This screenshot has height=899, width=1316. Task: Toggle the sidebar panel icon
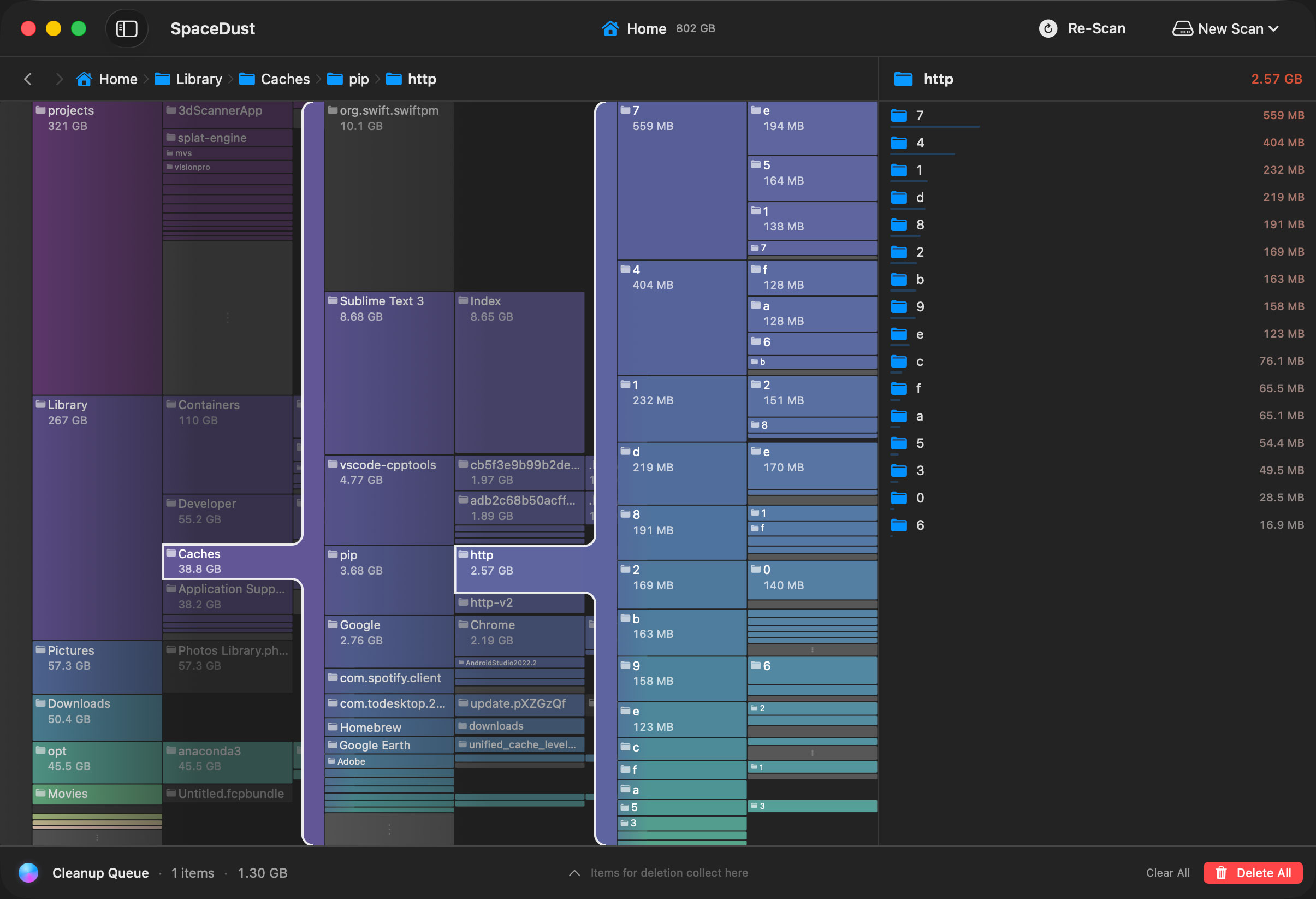(126, 28)
